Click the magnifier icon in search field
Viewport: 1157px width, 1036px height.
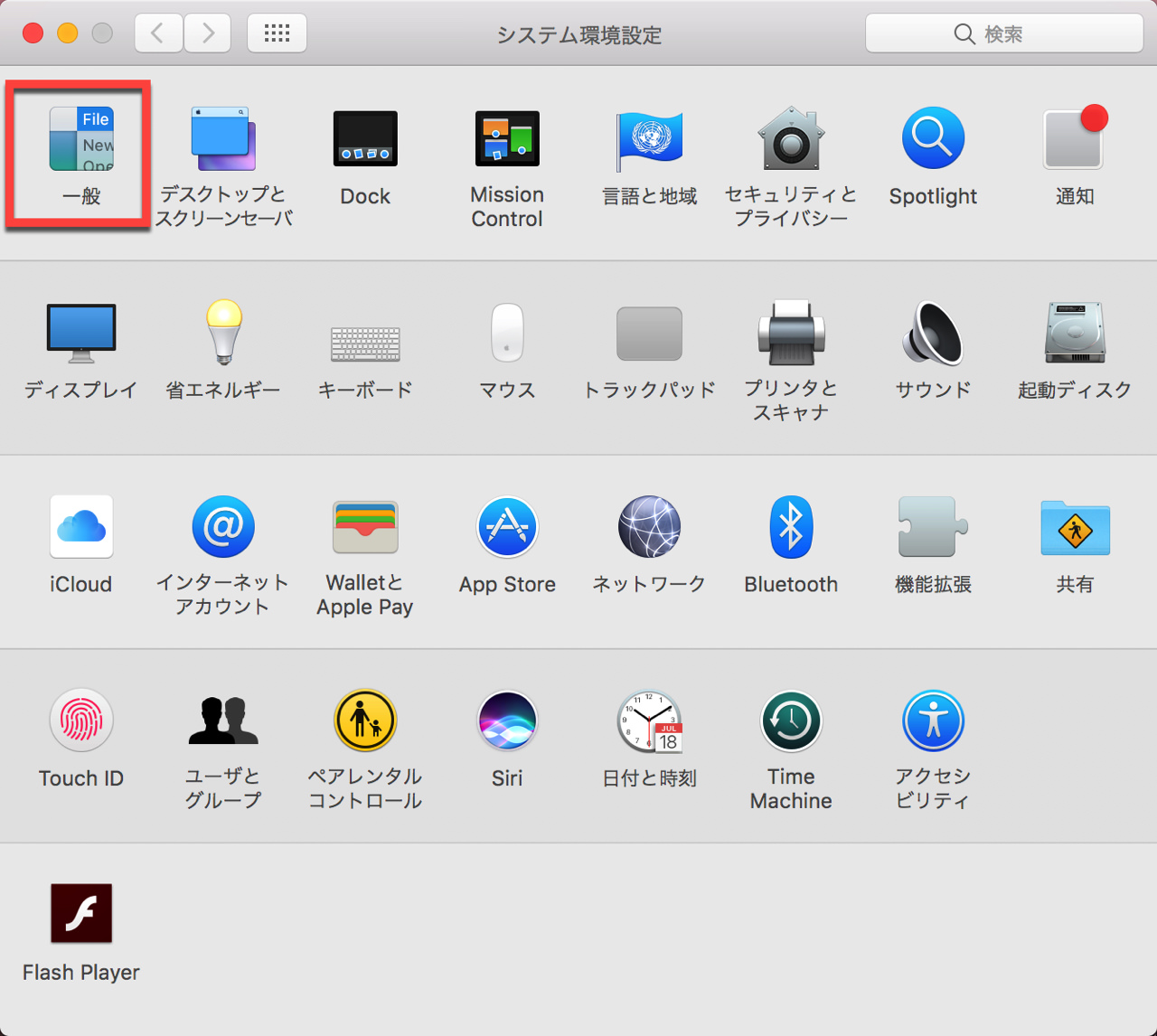[x=964, y=34]
